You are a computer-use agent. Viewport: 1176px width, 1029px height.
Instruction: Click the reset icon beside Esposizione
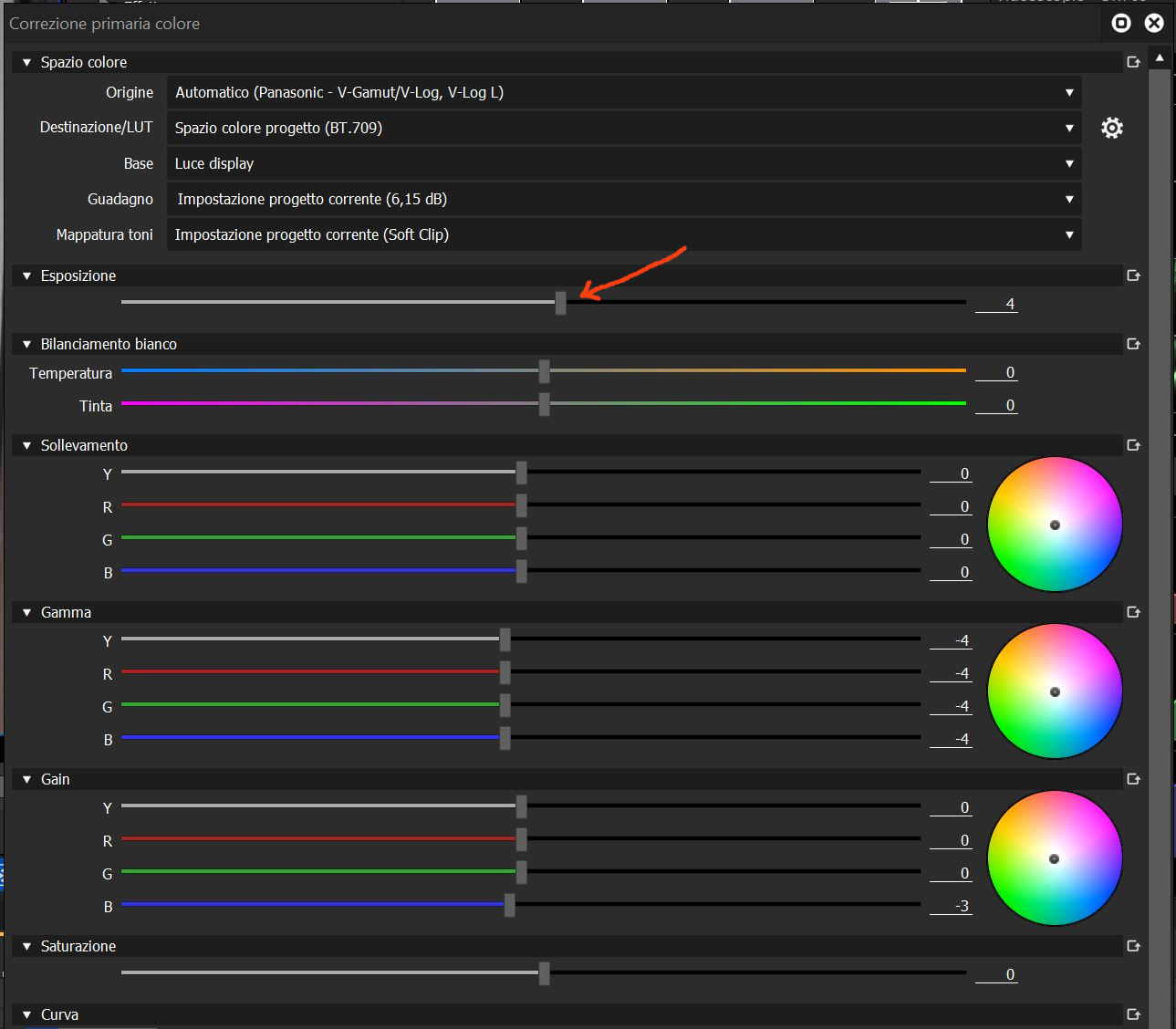1134,275
